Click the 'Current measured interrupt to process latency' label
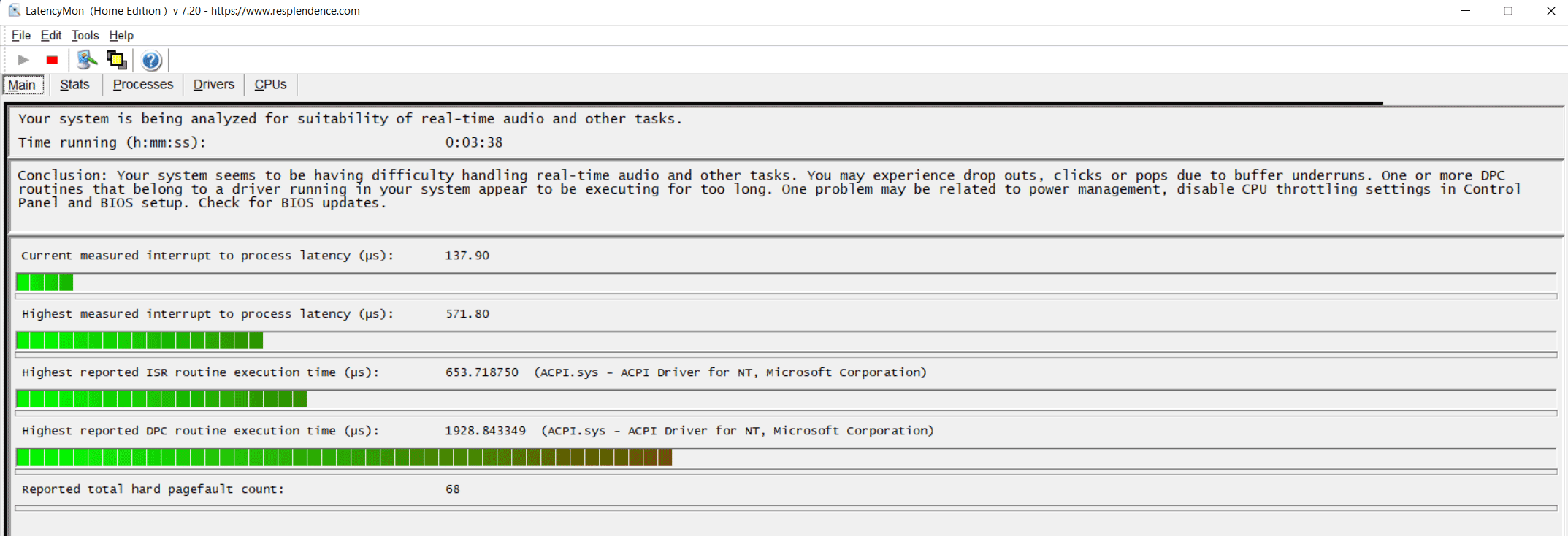Image resolution: width=1568 pixels, height=536 pixels. (x=208, y=256)
